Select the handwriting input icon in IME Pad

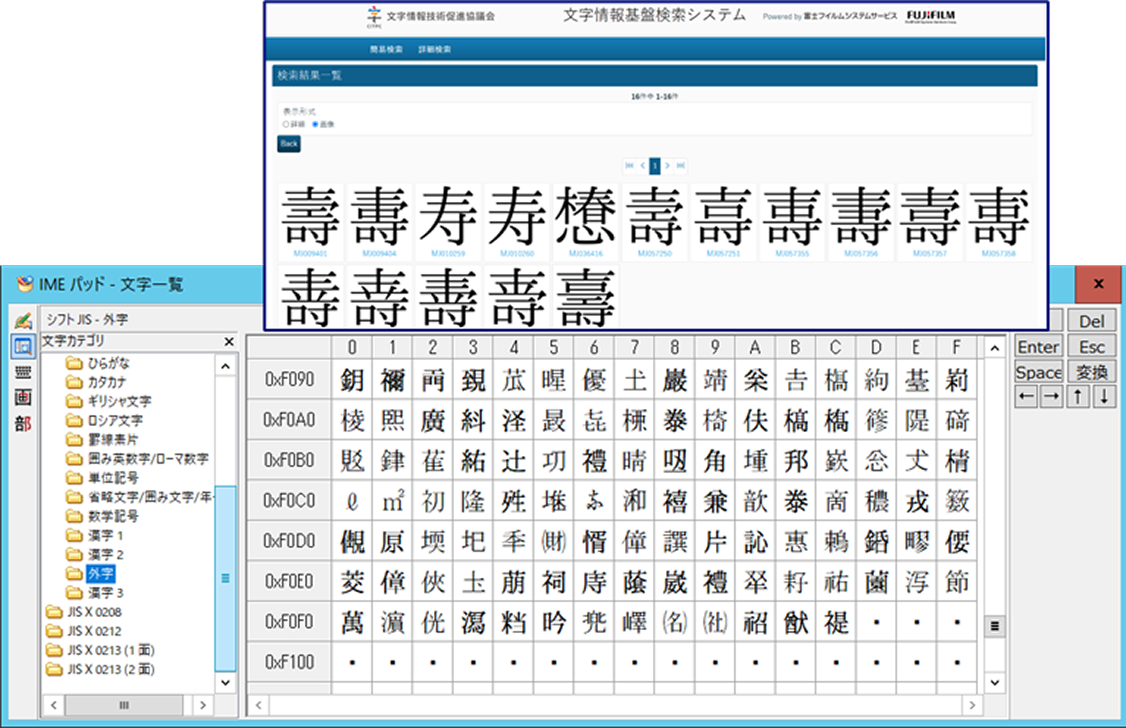pos(21,320)
